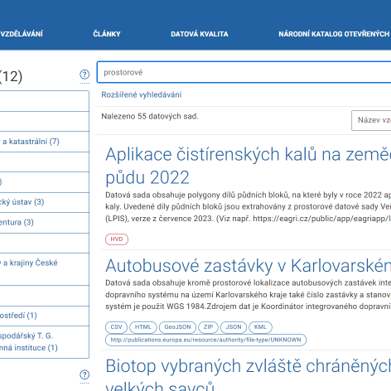Image resolution: width=391 pixels, height=391 pixels.
Task: Open DATOVÁ KVALITA navigation item
Action: click(199, 34)
